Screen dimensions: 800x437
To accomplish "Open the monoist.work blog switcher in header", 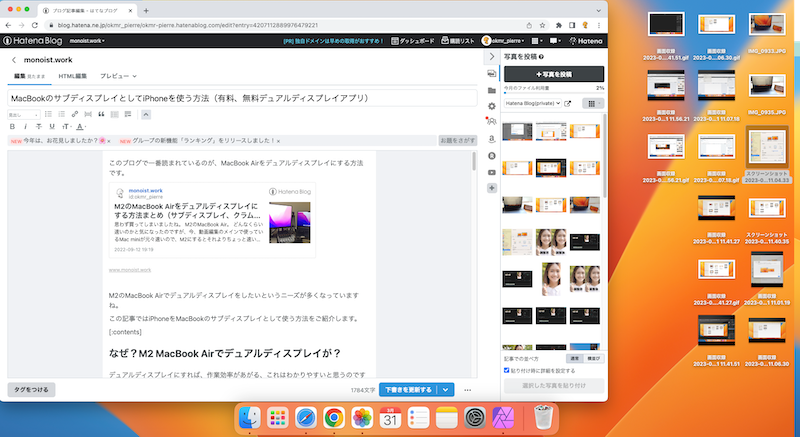I will pos(87,41).
